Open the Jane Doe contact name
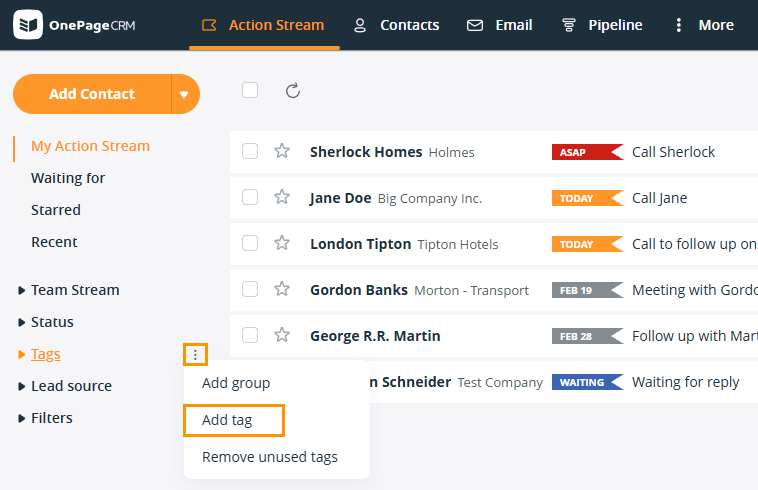 pos(340,198)
